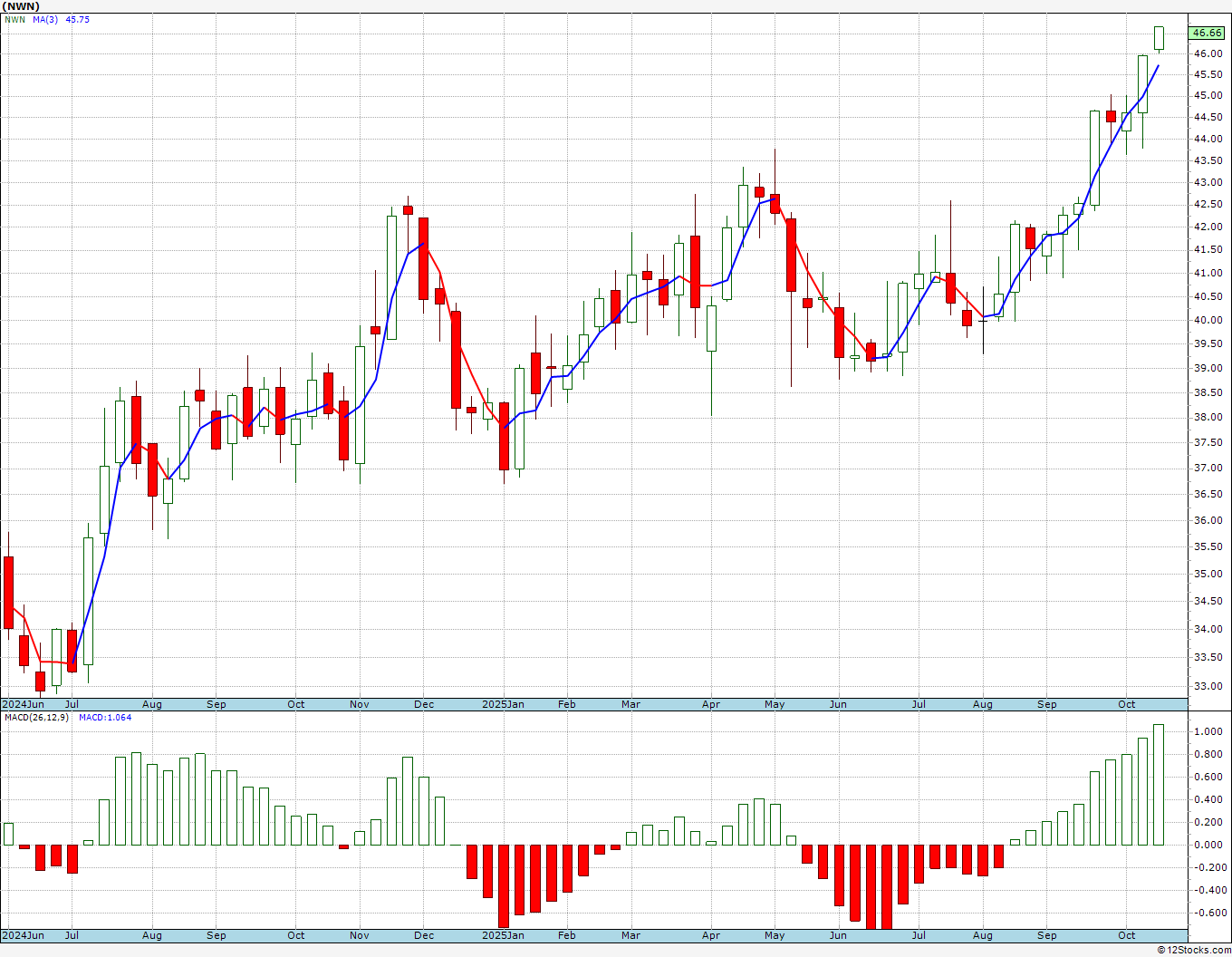
Task: Click the 0.600 MACD axis label
Action: (1208, 777)
